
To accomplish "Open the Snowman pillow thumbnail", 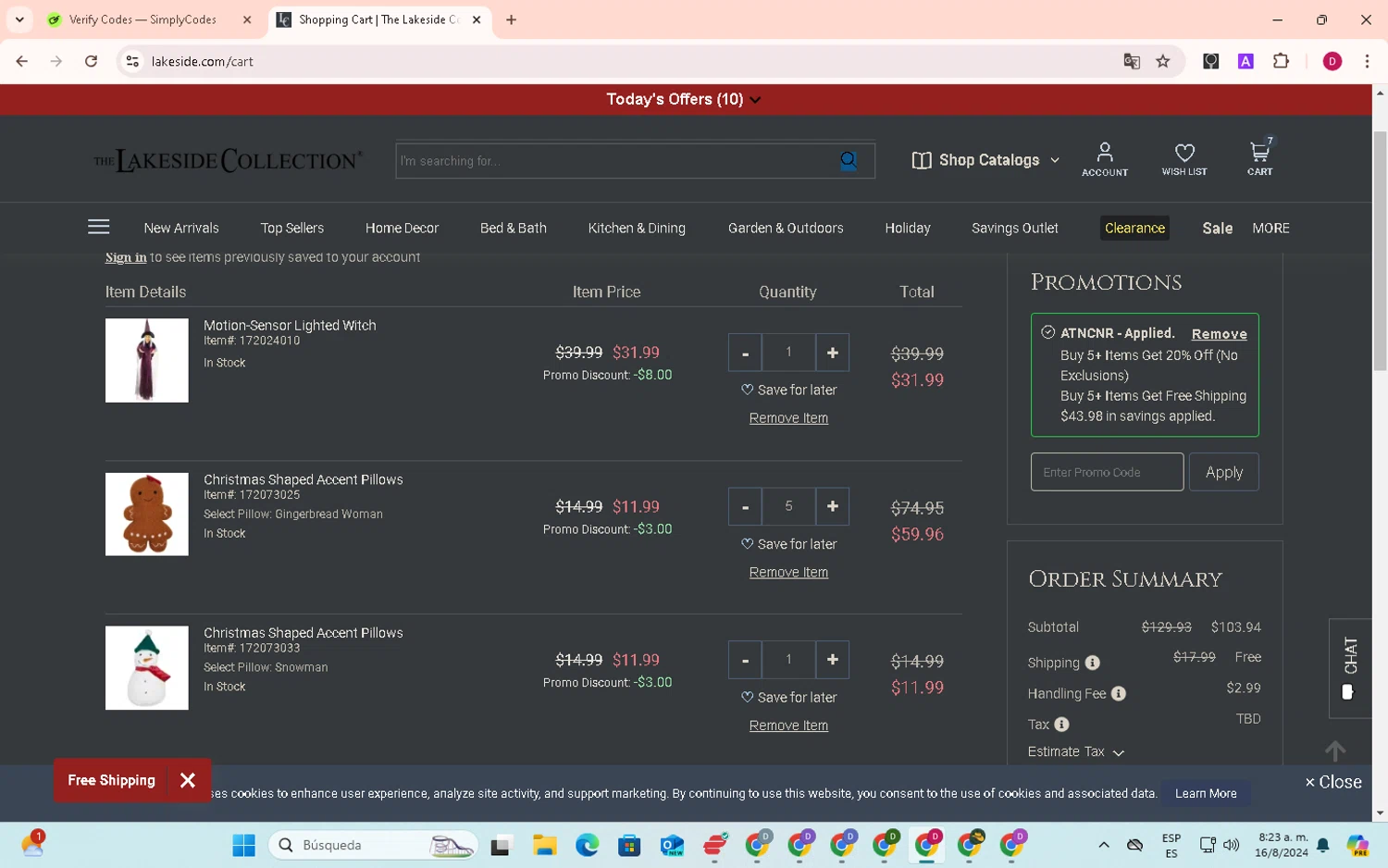I will (147, 668).
